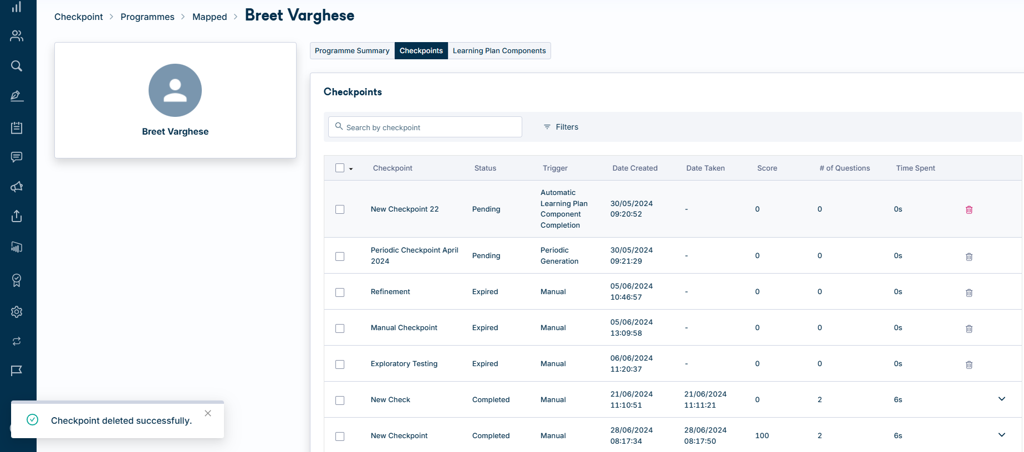Screen dimensions: 1024x452
Task: Select Periodic Checkpoint April 2024 checkbox
Action: coord(340,257)
